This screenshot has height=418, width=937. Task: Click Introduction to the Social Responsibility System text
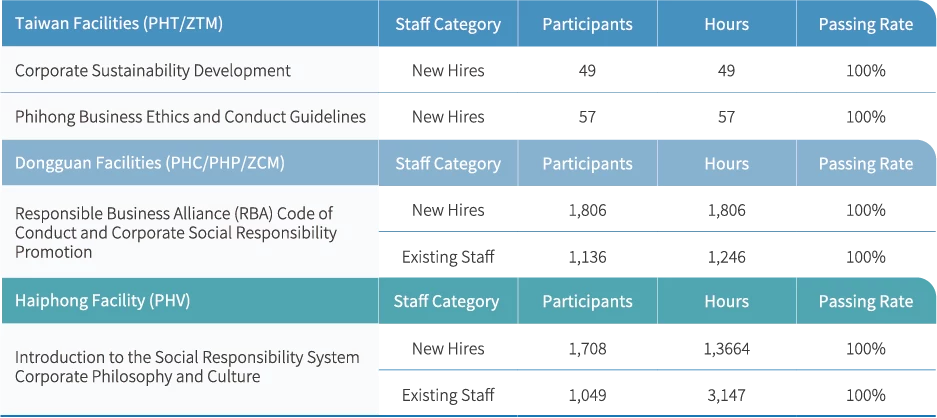(x=187, y=357)
